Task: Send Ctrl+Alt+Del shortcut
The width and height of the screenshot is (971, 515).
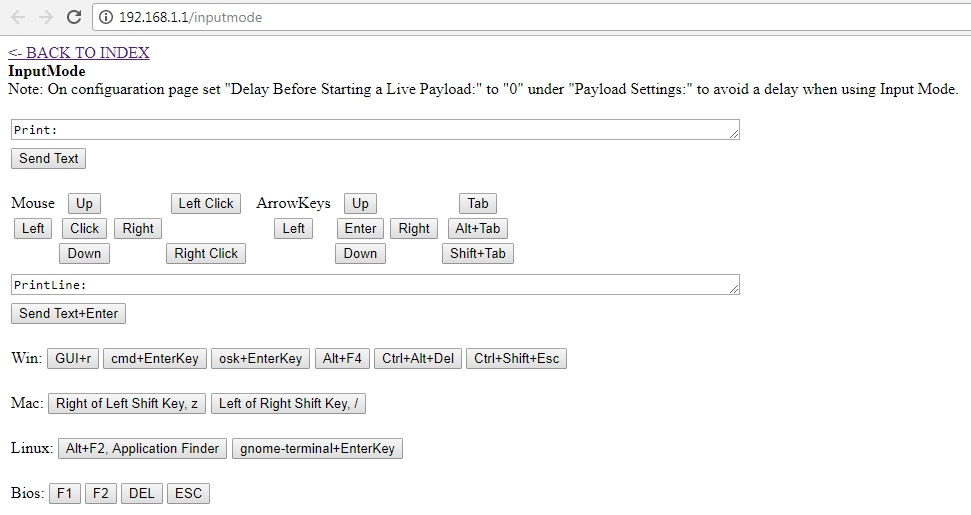Action: click(x=418, y=358)
